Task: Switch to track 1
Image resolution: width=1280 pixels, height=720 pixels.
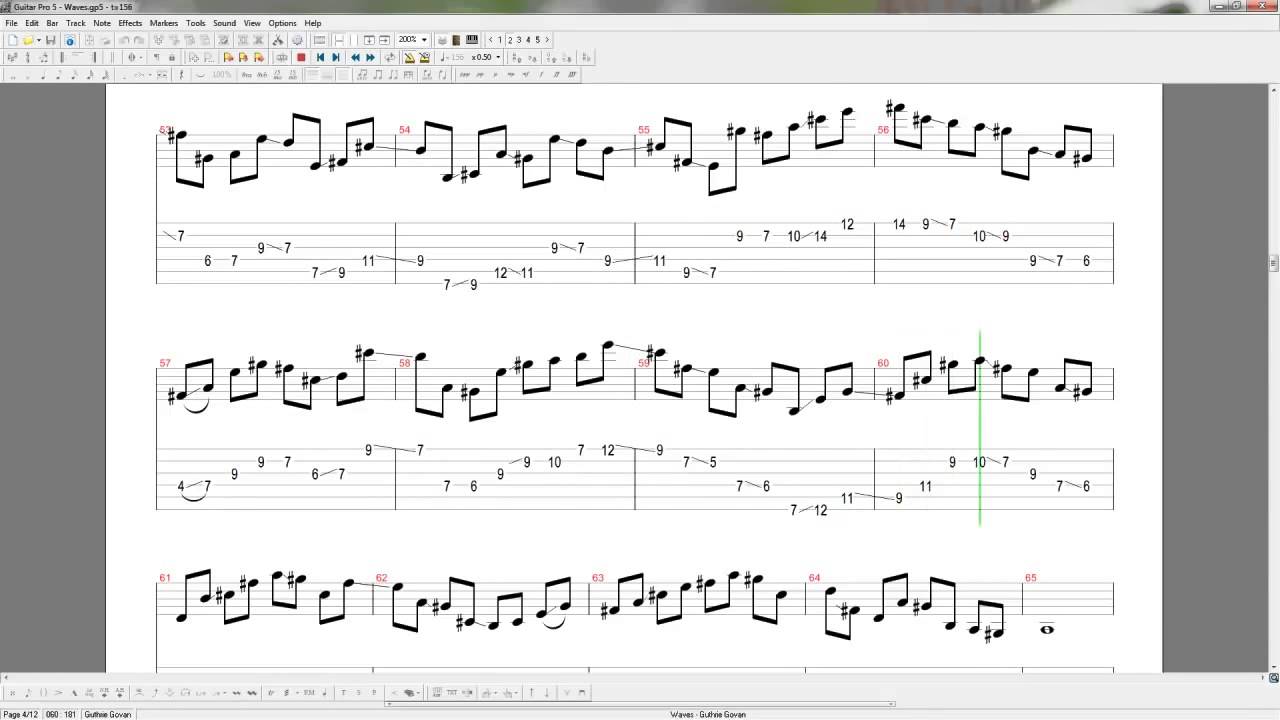Action: (x=500, y=40)
